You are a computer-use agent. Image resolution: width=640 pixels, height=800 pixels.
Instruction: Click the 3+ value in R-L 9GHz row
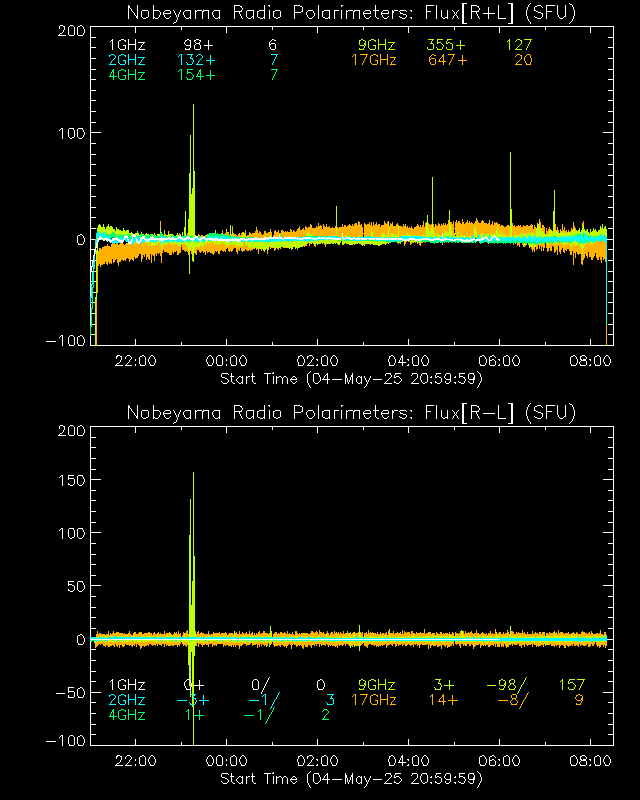[444, 685]
